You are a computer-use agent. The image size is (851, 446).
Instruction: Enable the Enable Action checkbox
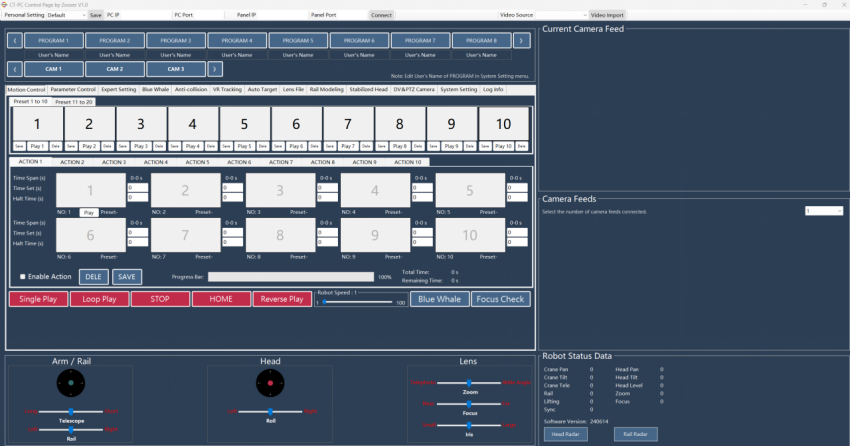[x=23, y=276]
